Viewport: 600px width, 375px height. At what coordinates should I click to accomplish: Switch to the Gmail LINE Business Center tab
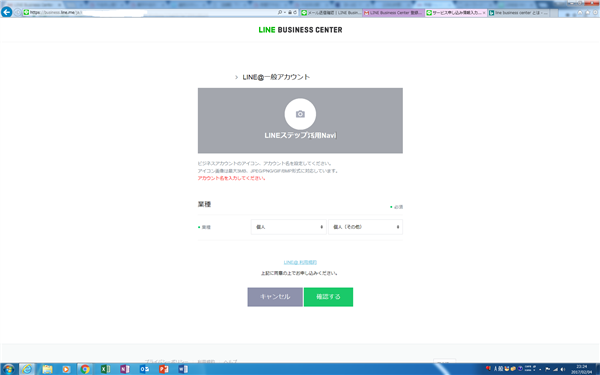click(x=394, y=13)
